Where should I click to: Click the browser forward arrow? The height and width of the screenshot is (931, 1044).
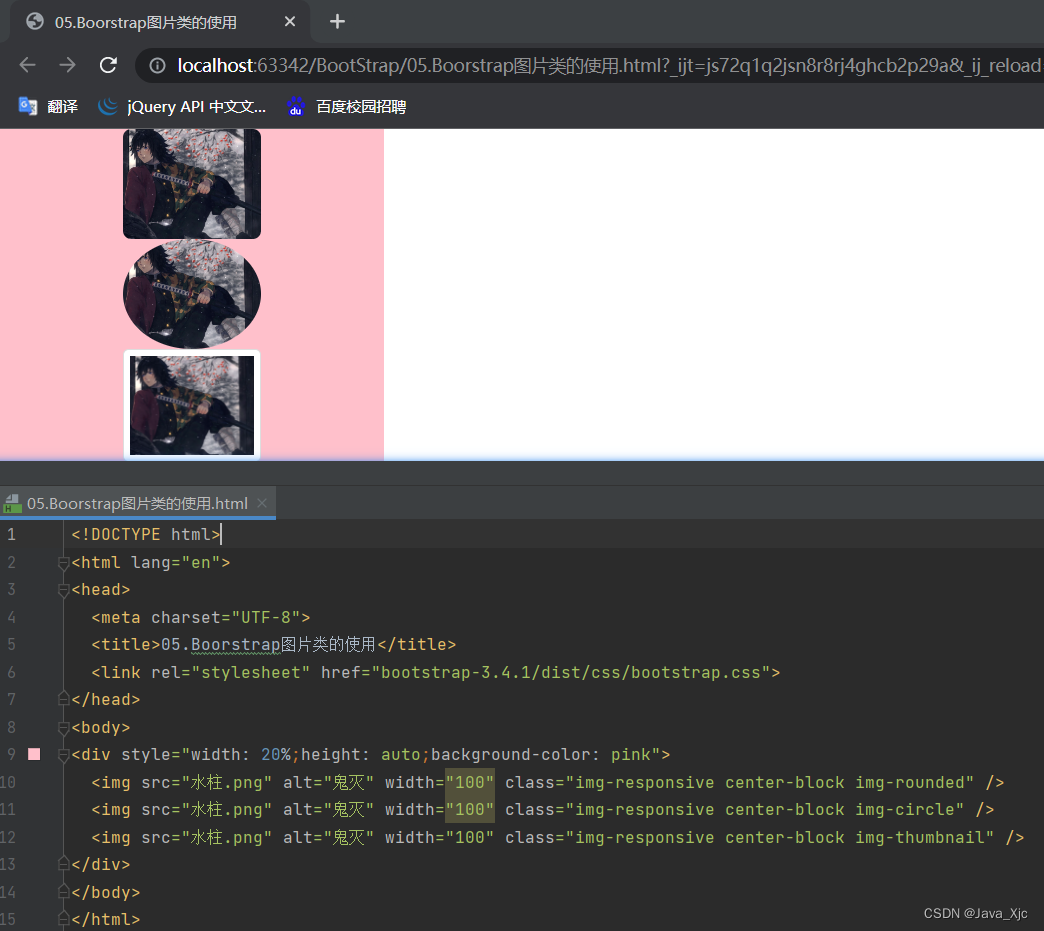pyautogui.click(x=67, y=65)
